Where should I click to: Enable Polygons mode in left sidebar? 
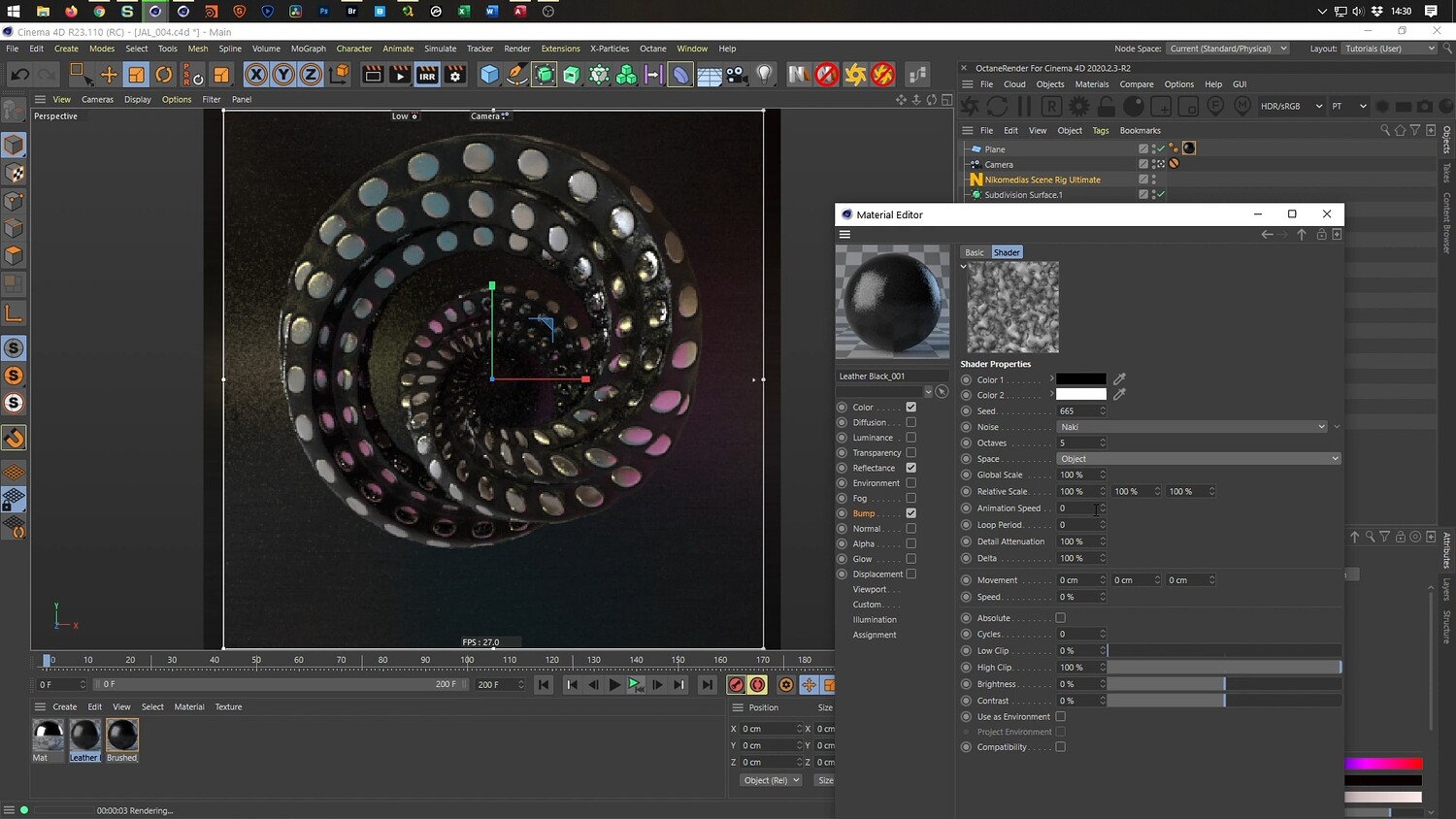coord(14,255)
